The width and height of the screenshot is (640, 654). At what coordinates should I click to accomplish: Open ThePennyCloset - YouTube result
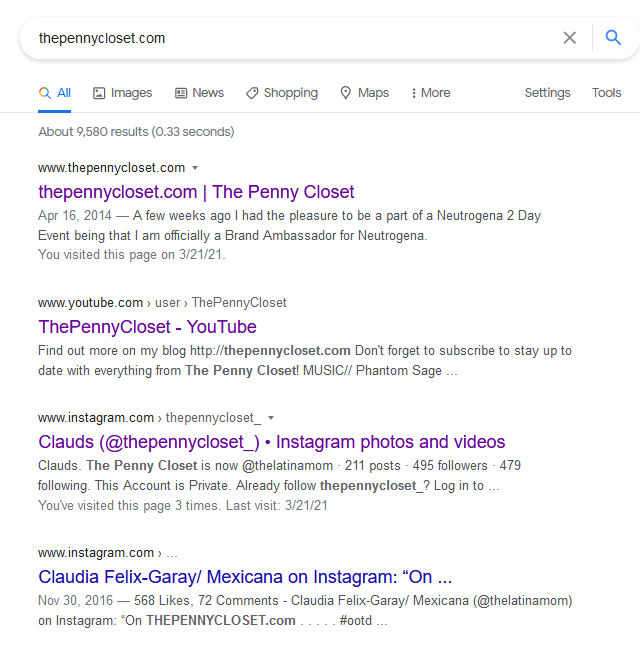coord(147,327)
